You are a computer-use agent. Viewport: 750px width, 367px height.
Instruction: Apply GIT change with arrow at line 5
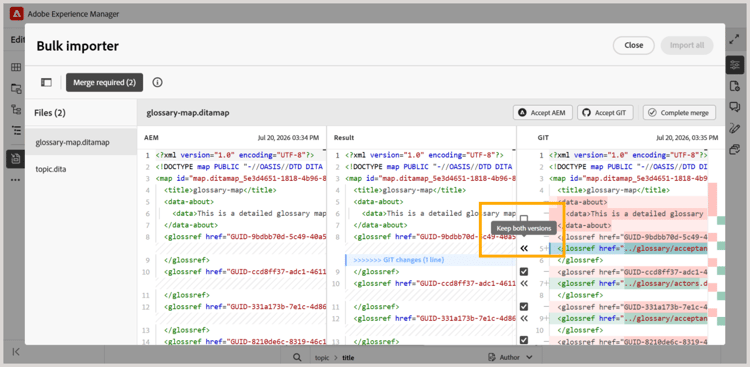(524, 248)
